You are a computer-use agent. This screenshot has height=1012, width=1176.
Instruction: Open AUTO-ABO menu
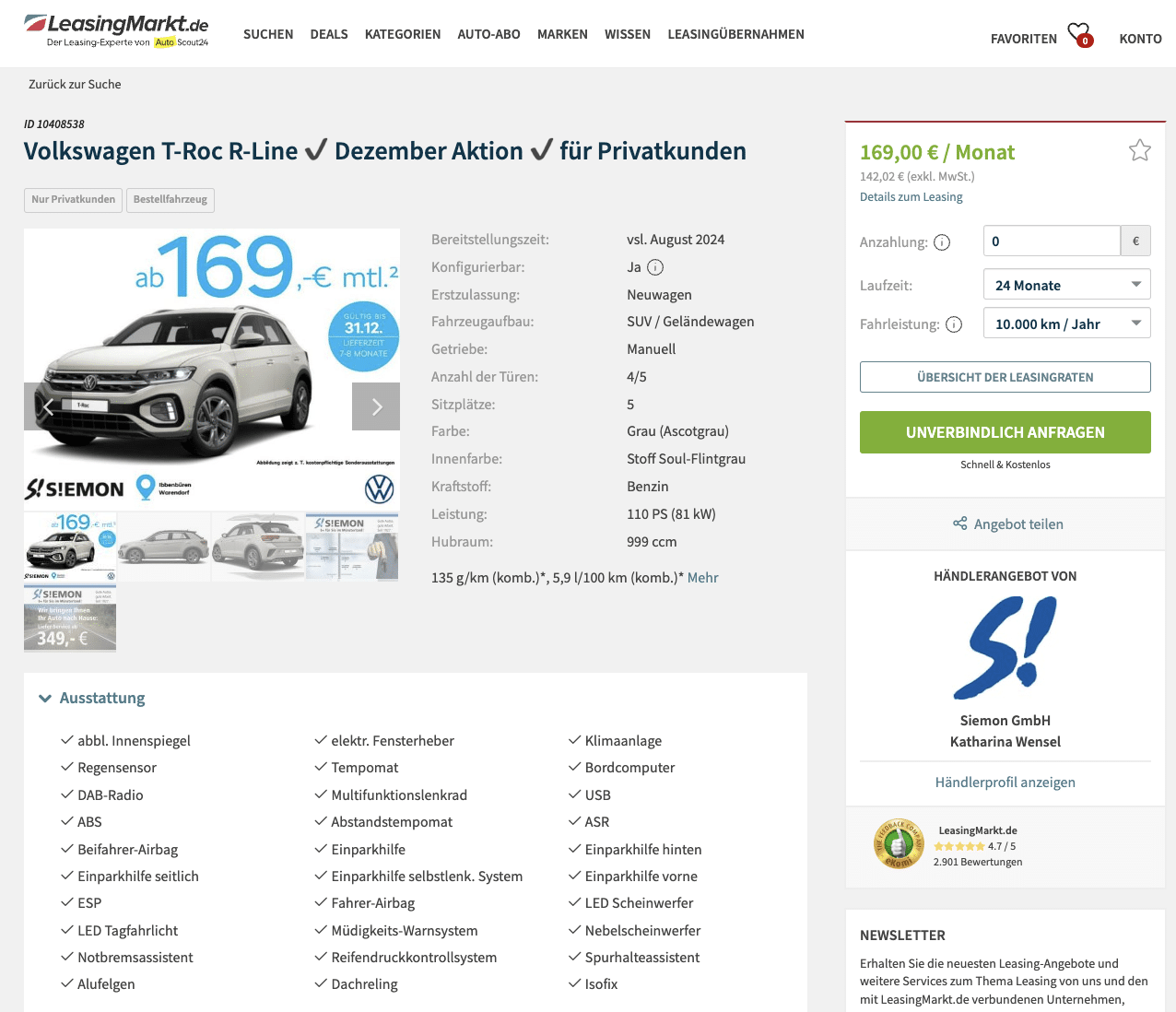[x=488, y=34]
